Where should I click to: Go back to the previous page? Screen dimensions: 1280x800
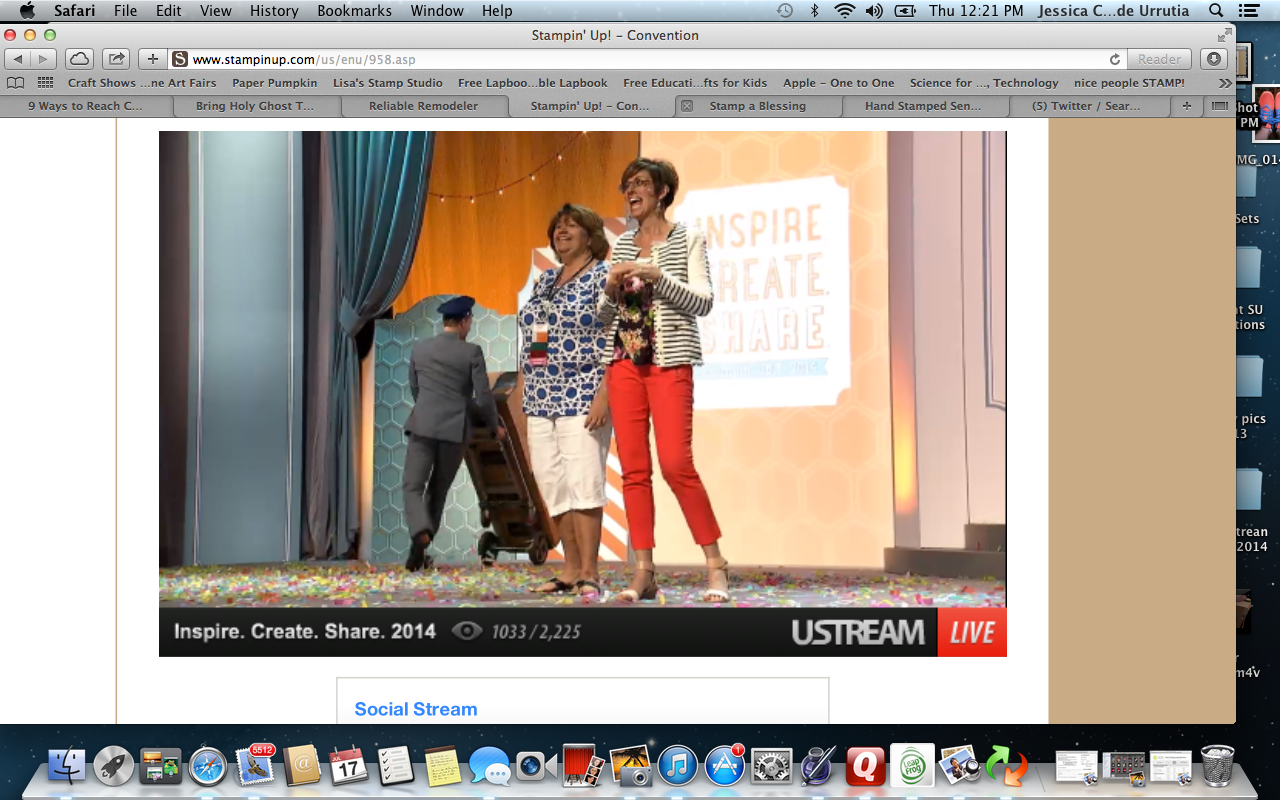[x=18, y=59]
